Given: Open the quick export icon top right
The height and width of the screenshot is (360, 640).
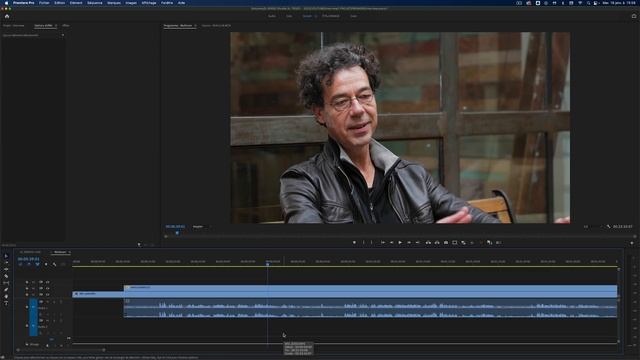Looking at the screenshot, I should point(634,16).
